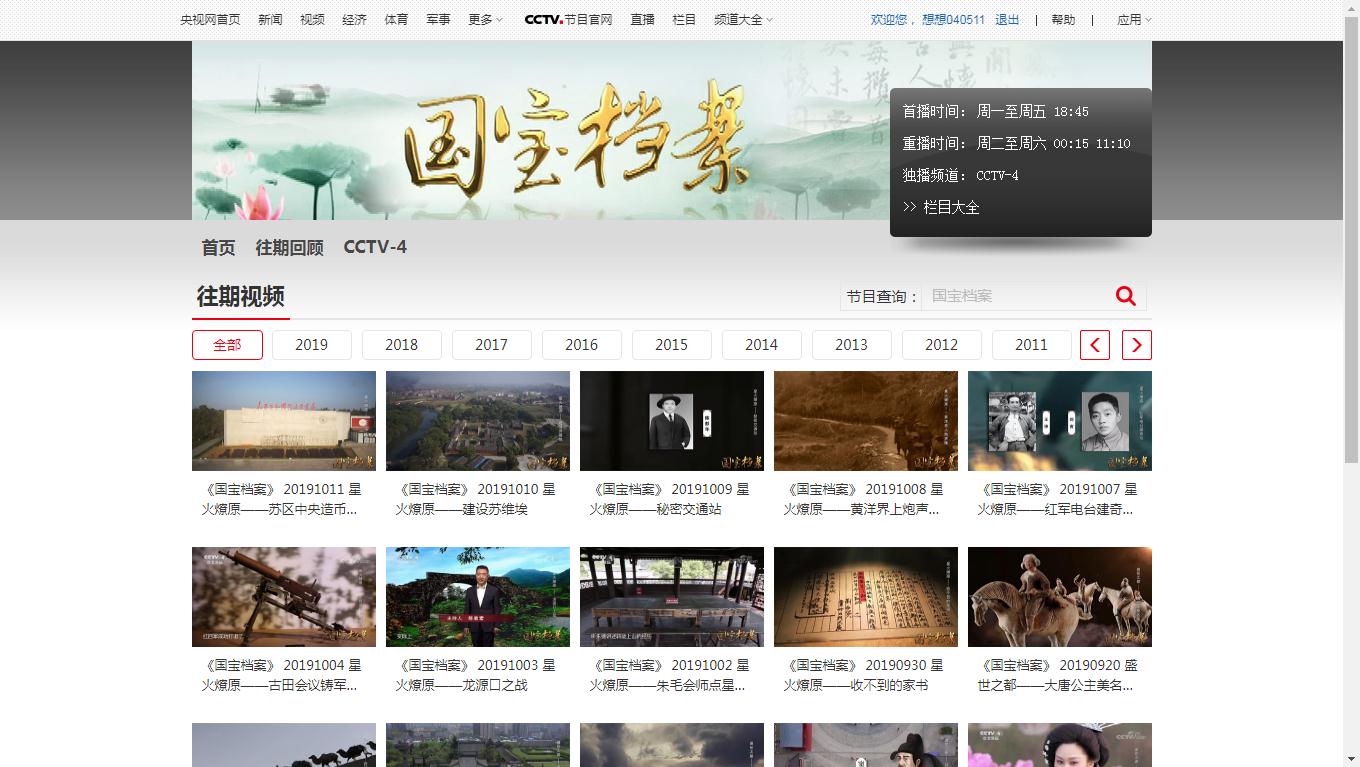Open the 军事 section
The image size is (1360, 767).
(438, 19)
